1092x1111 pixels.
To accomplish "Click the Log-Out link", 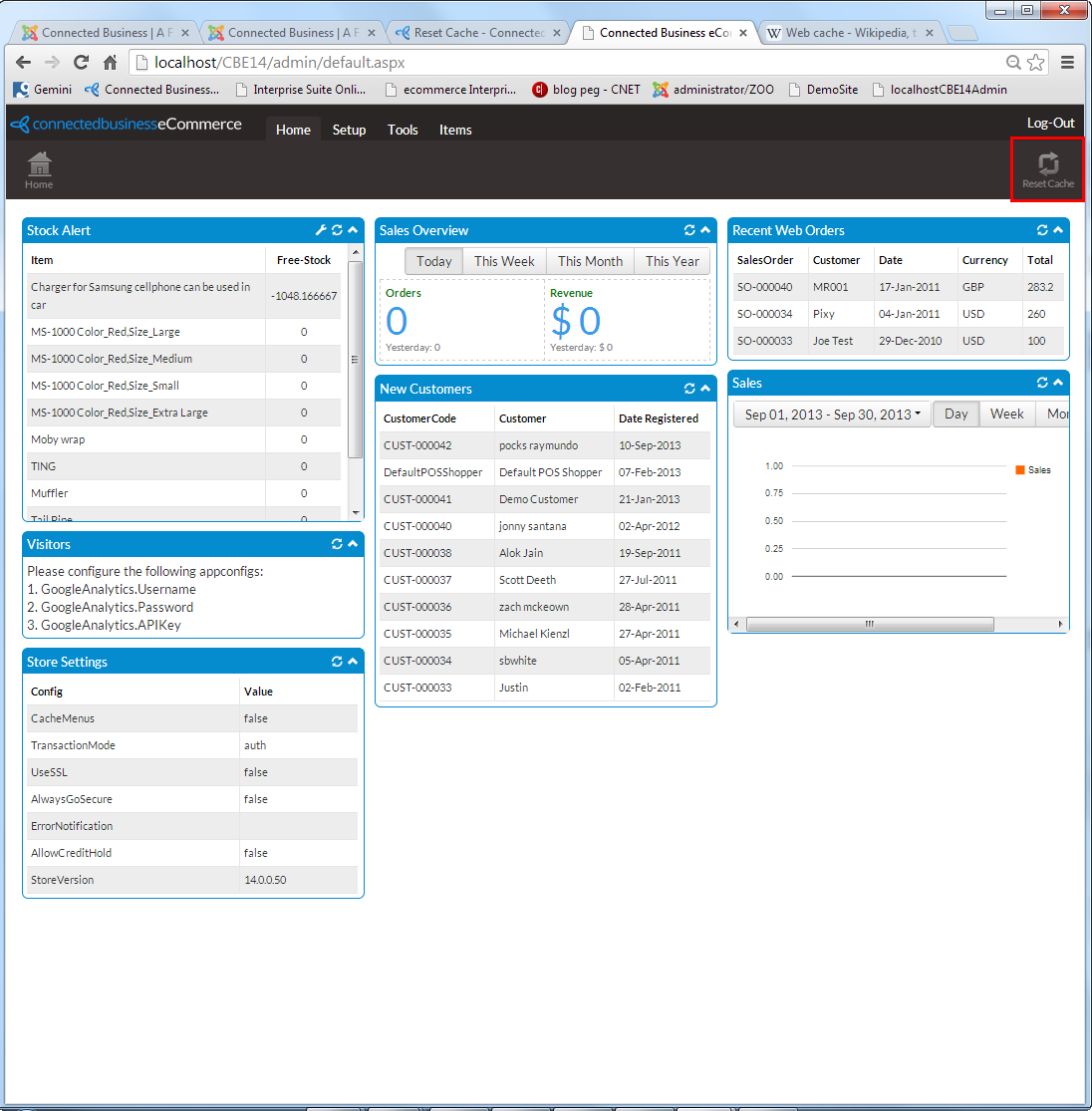I will 1050,123.
